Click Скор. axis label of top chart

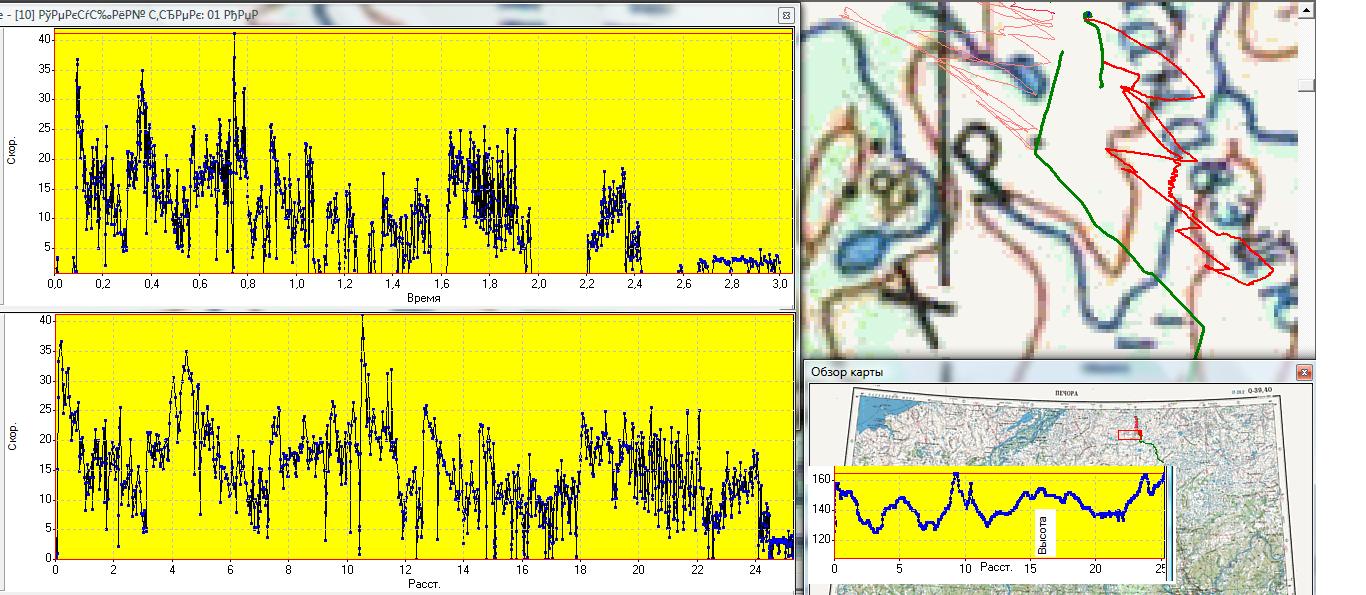point(12,150)
